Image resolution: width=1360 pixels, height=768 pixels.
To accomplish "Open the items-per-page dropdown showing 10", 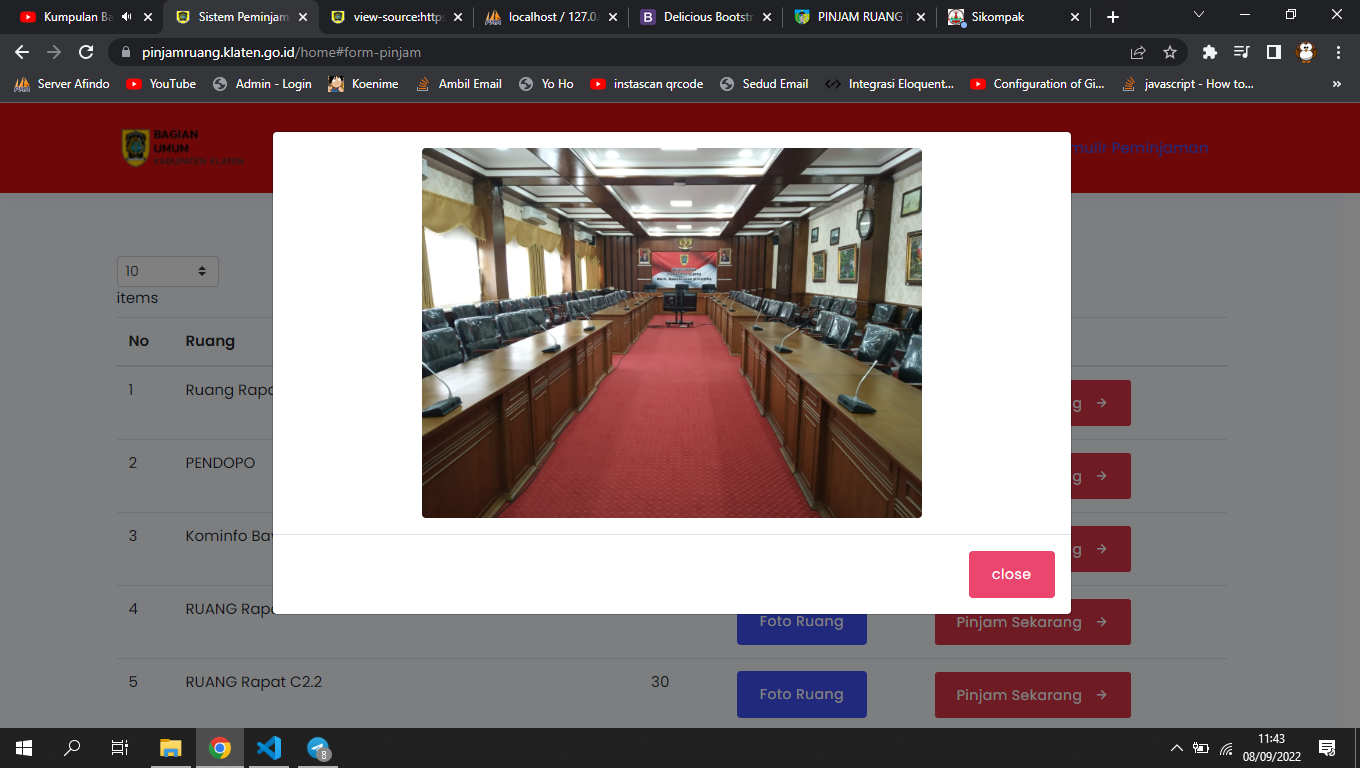I will click(x=167, y=271).
